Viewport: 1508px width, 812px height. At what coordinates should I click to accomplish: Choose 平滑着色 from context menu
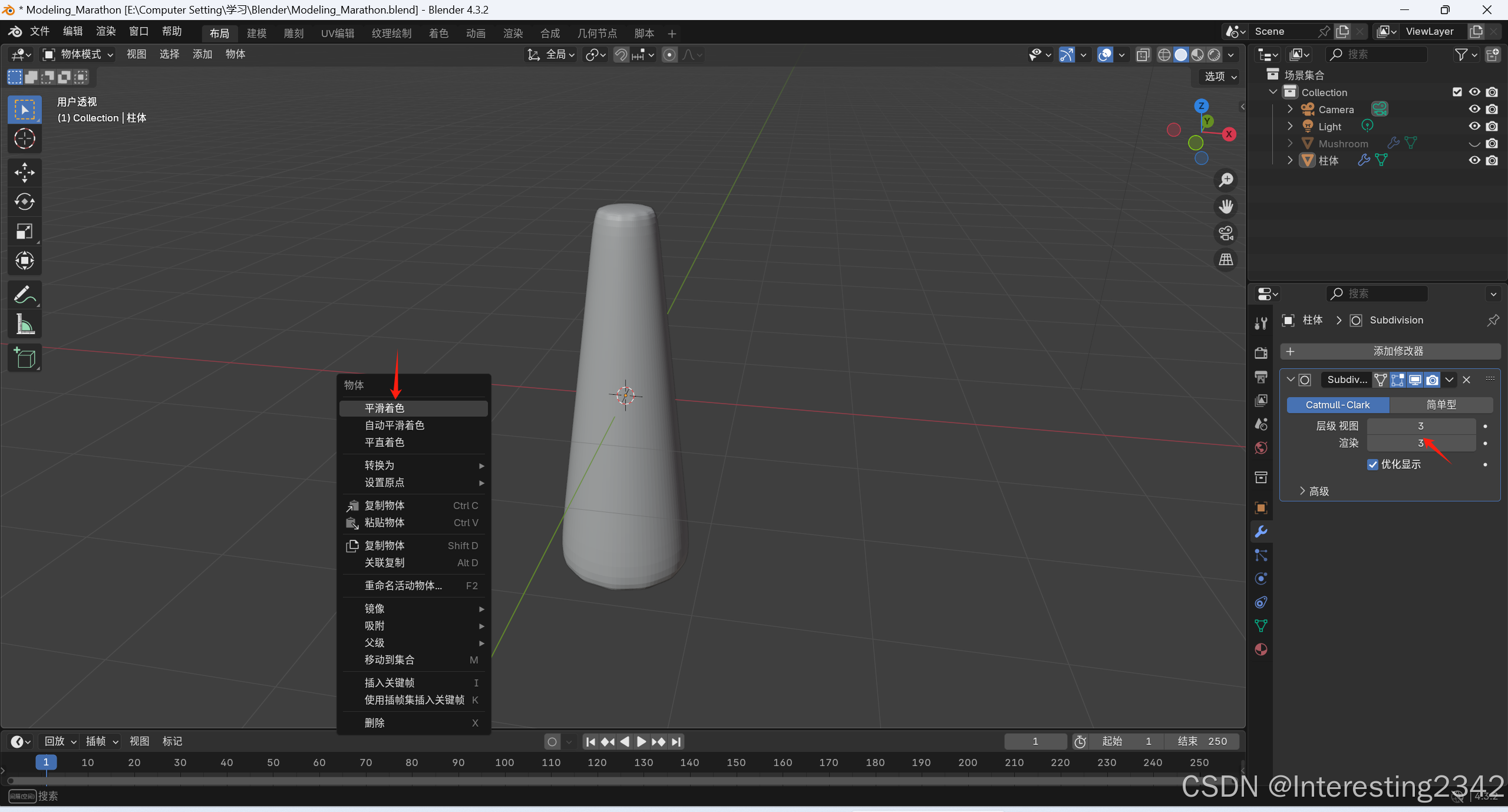[384, 408]
